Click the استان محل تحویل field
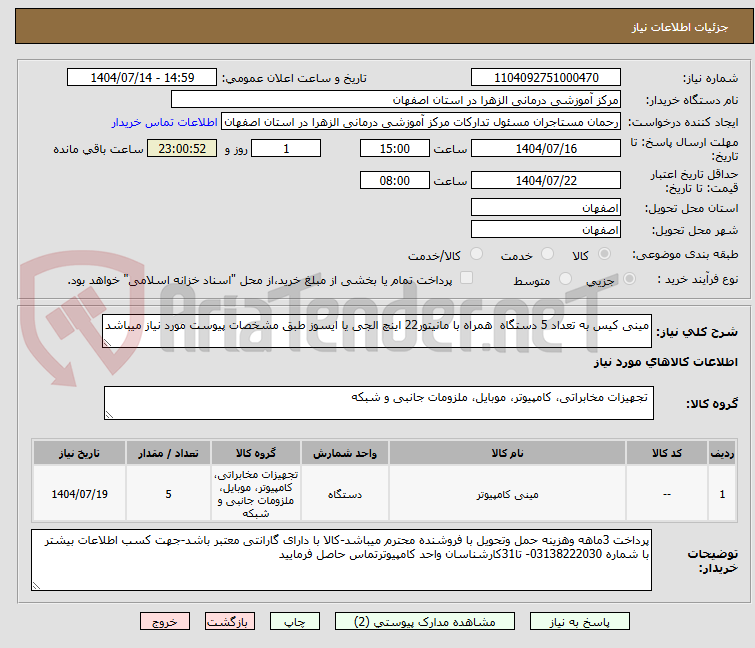 coord(546,208)
